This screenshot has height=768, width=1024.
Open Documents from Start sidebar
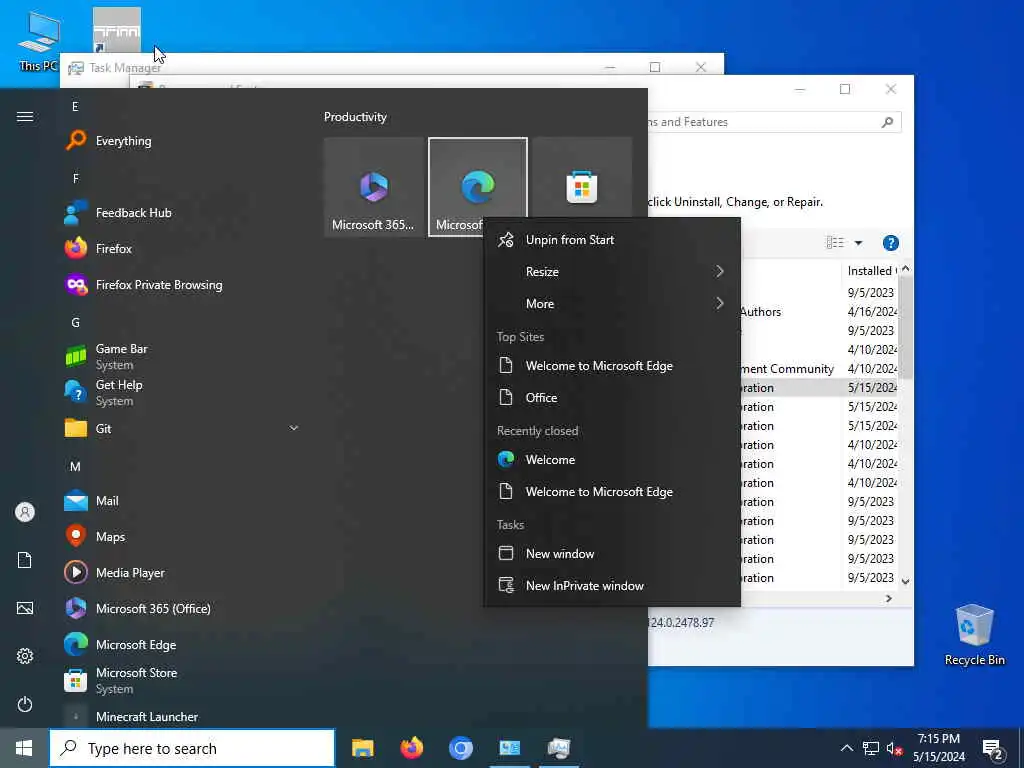25,560
